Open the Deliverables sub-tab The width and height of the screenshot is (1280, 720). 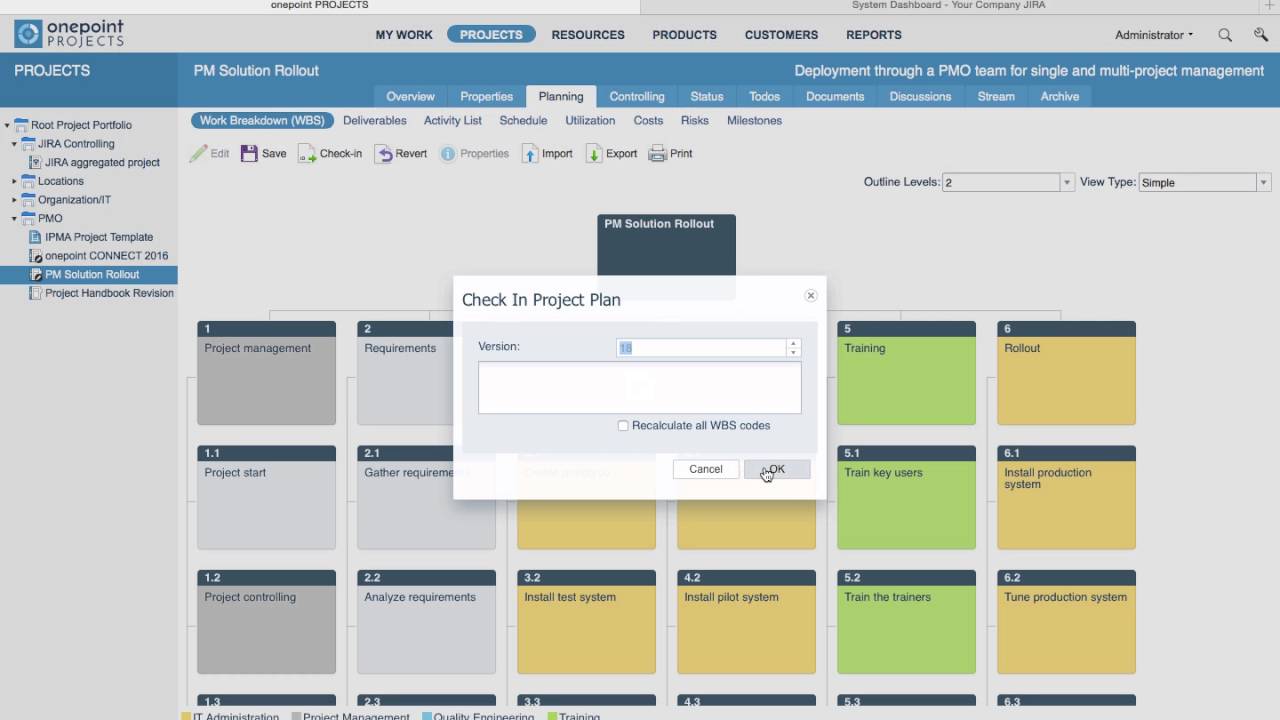(374, 120)
